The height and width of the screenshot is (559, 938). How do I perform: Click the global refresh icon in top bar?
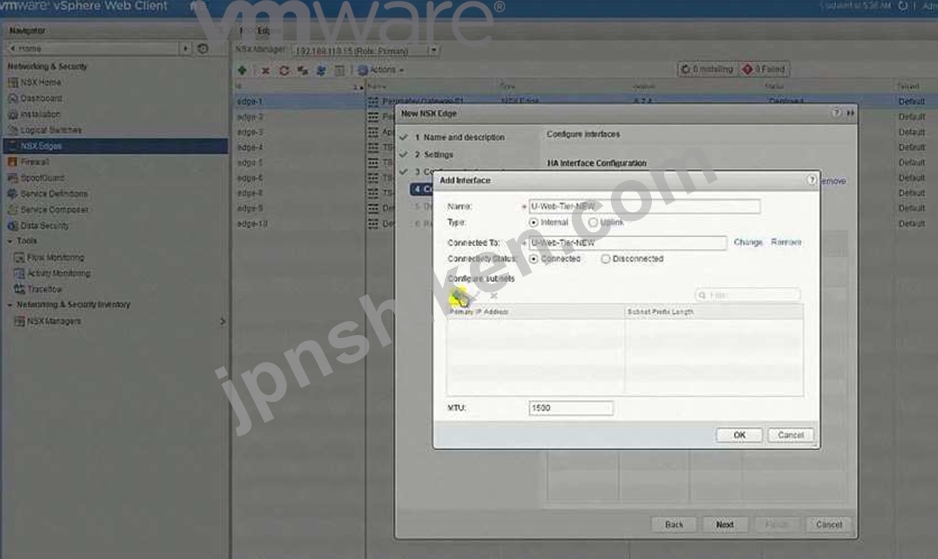[903, 6]
